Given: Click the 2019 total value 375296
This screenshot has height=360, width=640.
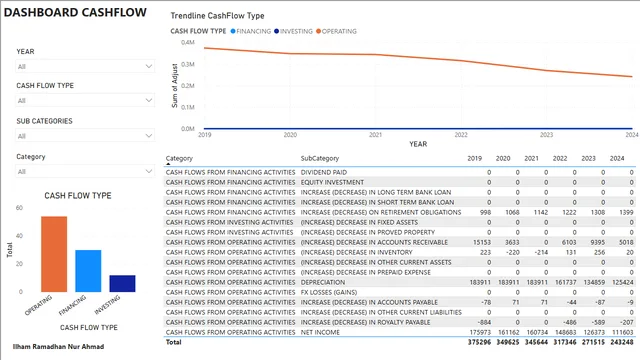Looking at the screenshot, I should [479, 342].
